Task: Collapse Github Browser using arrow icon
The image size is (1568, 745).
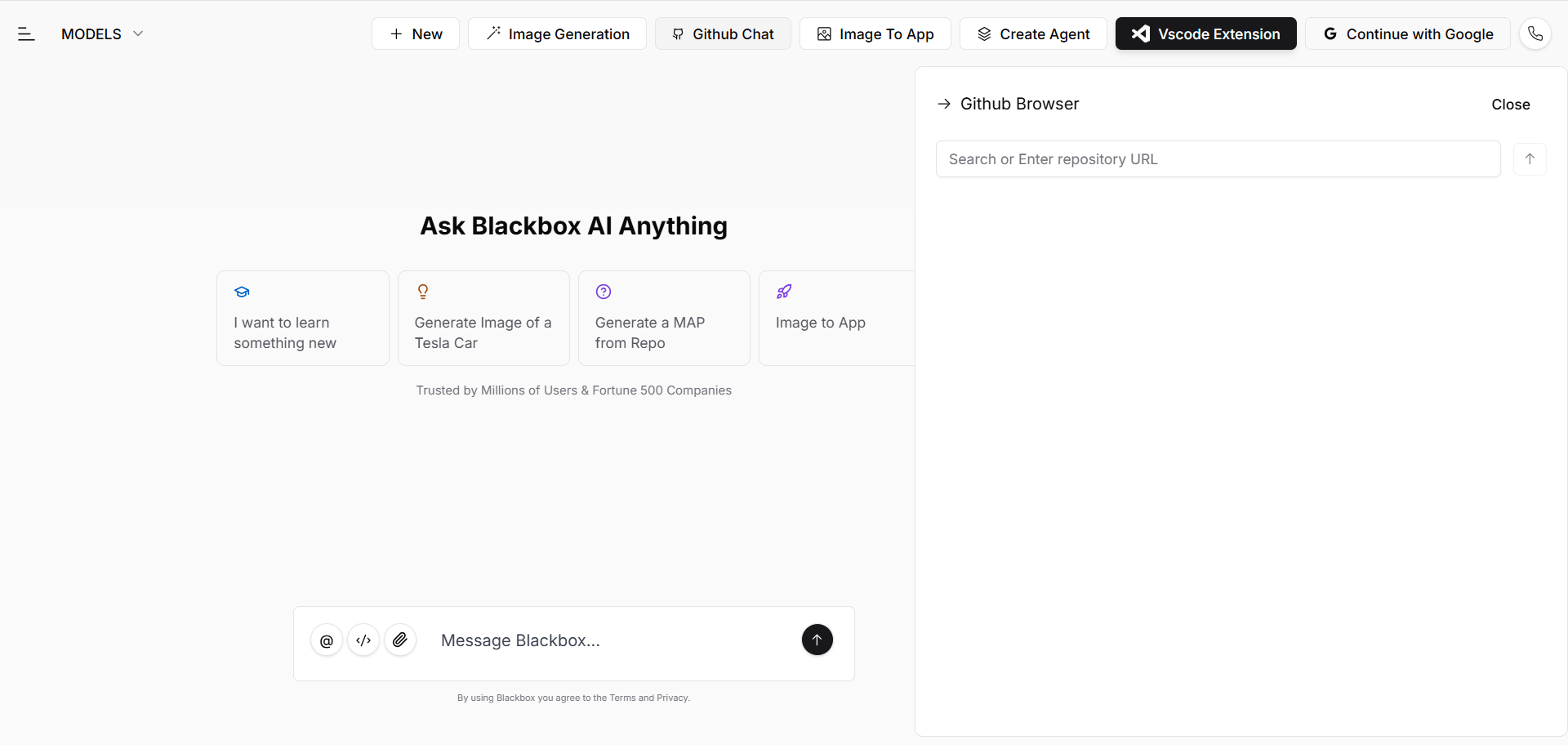Action: [944, 104]
